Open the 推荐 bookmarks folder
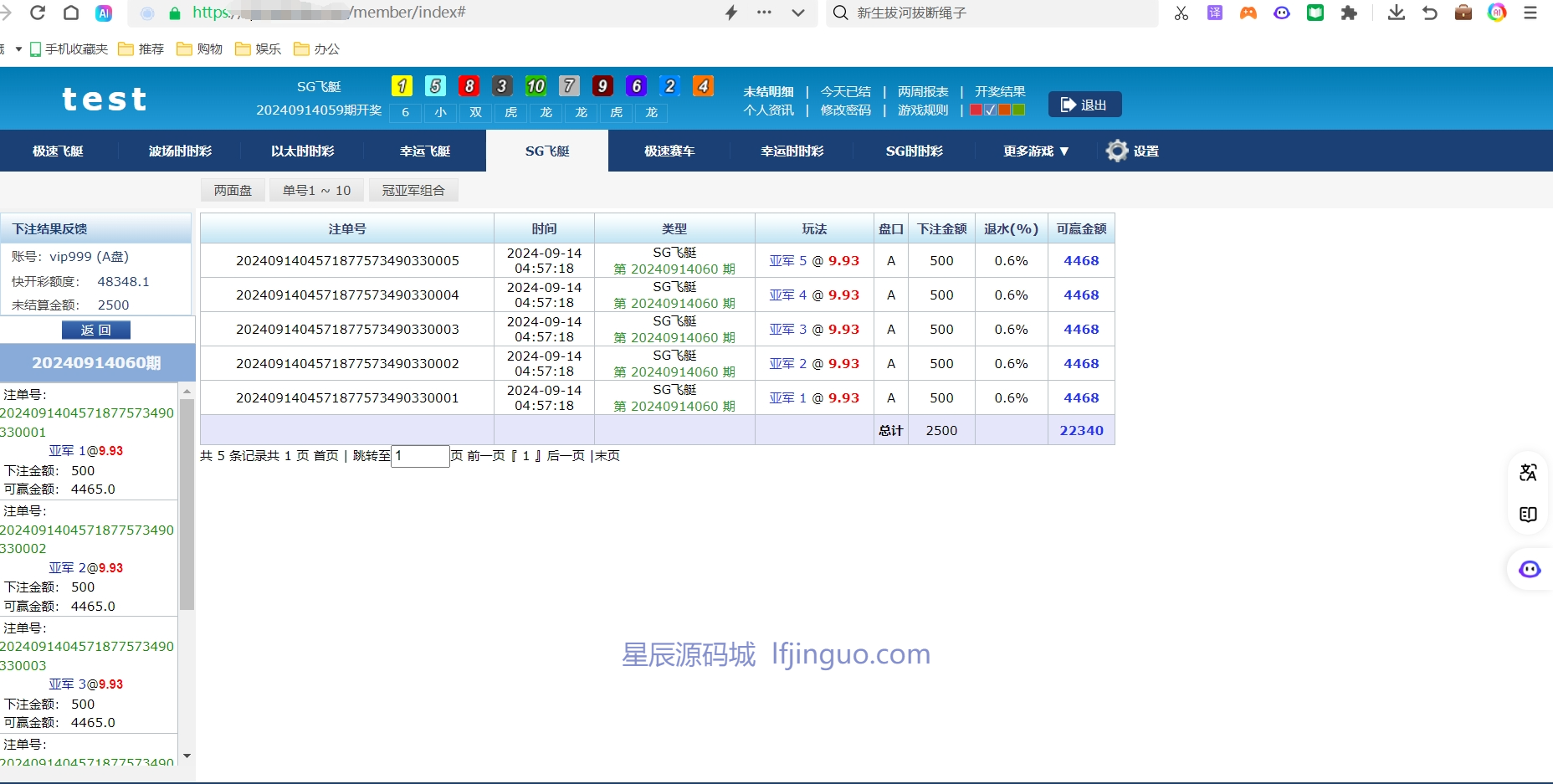Screen dimensions: 1553x784 click(141, 49)
